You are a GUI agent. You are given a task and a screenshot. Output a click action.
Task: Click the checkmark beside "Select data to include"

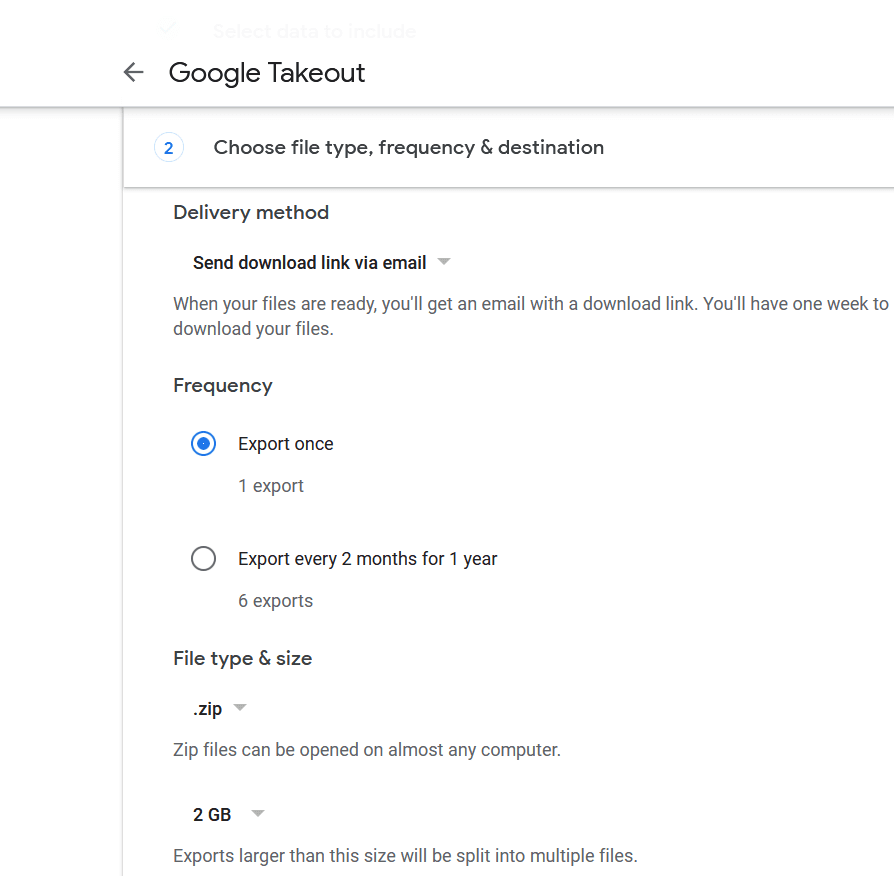tap(167, 28)
